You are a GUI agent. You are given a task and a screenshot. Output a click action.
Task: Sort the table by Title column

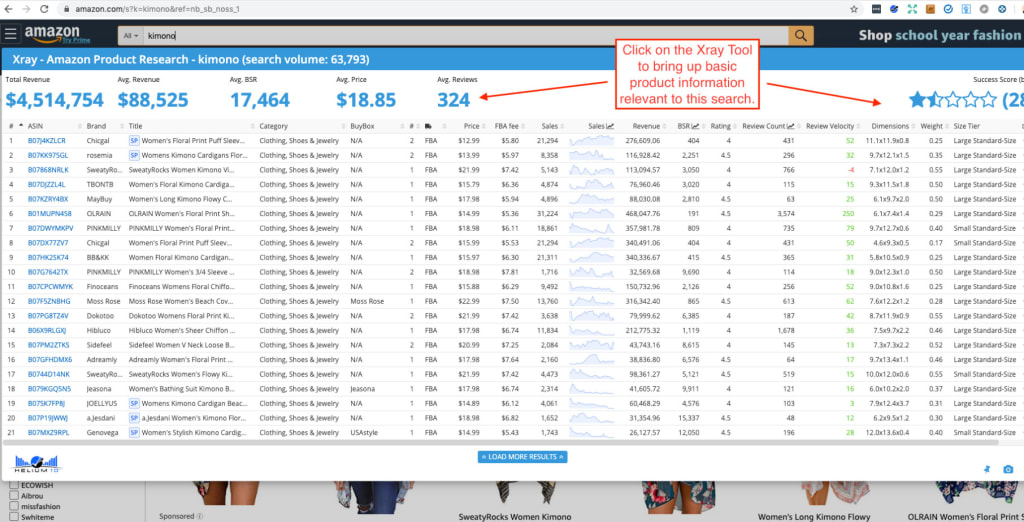pyautogui.click(x=135, y=126)
